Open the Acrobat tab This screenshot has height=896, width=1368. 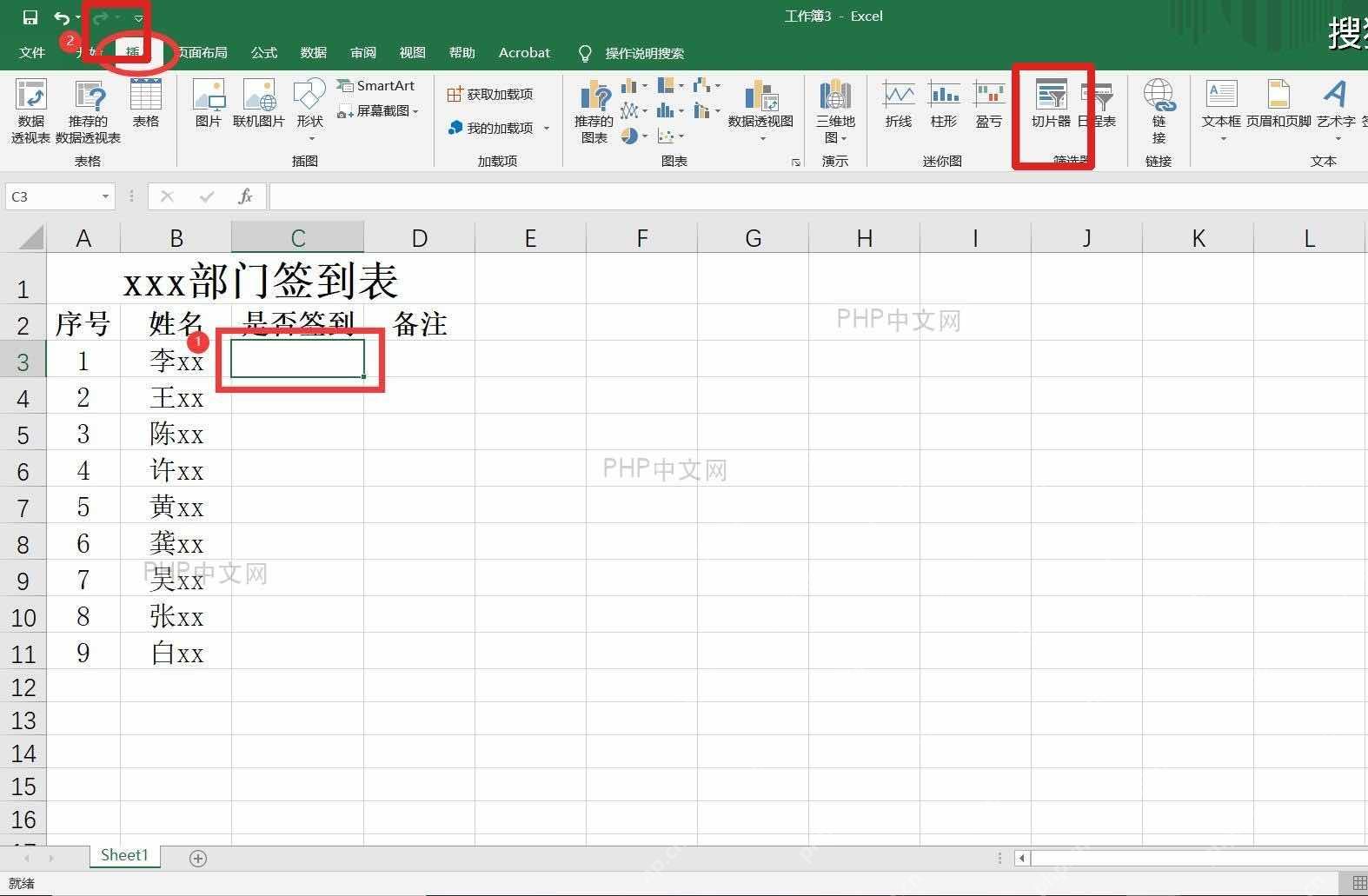(524, 53)
